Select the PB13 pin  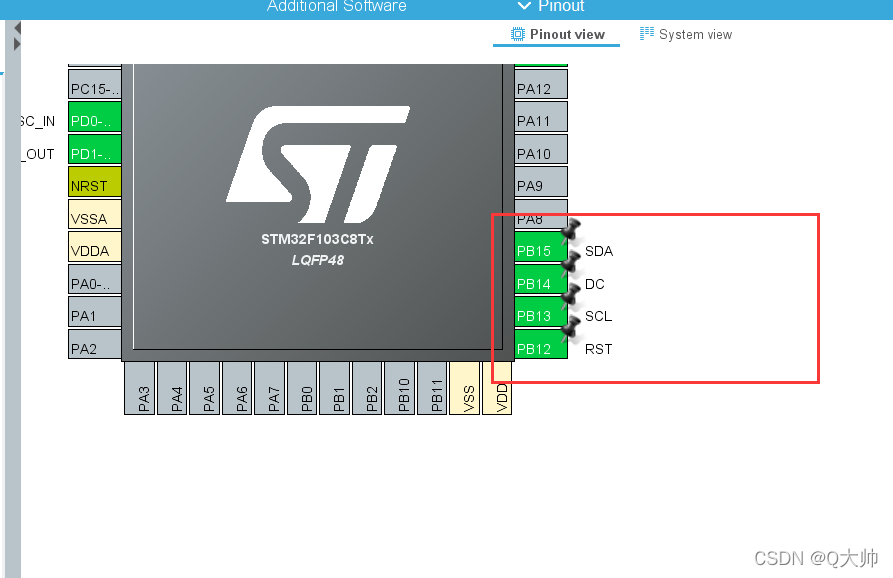(x=540, y=311)
